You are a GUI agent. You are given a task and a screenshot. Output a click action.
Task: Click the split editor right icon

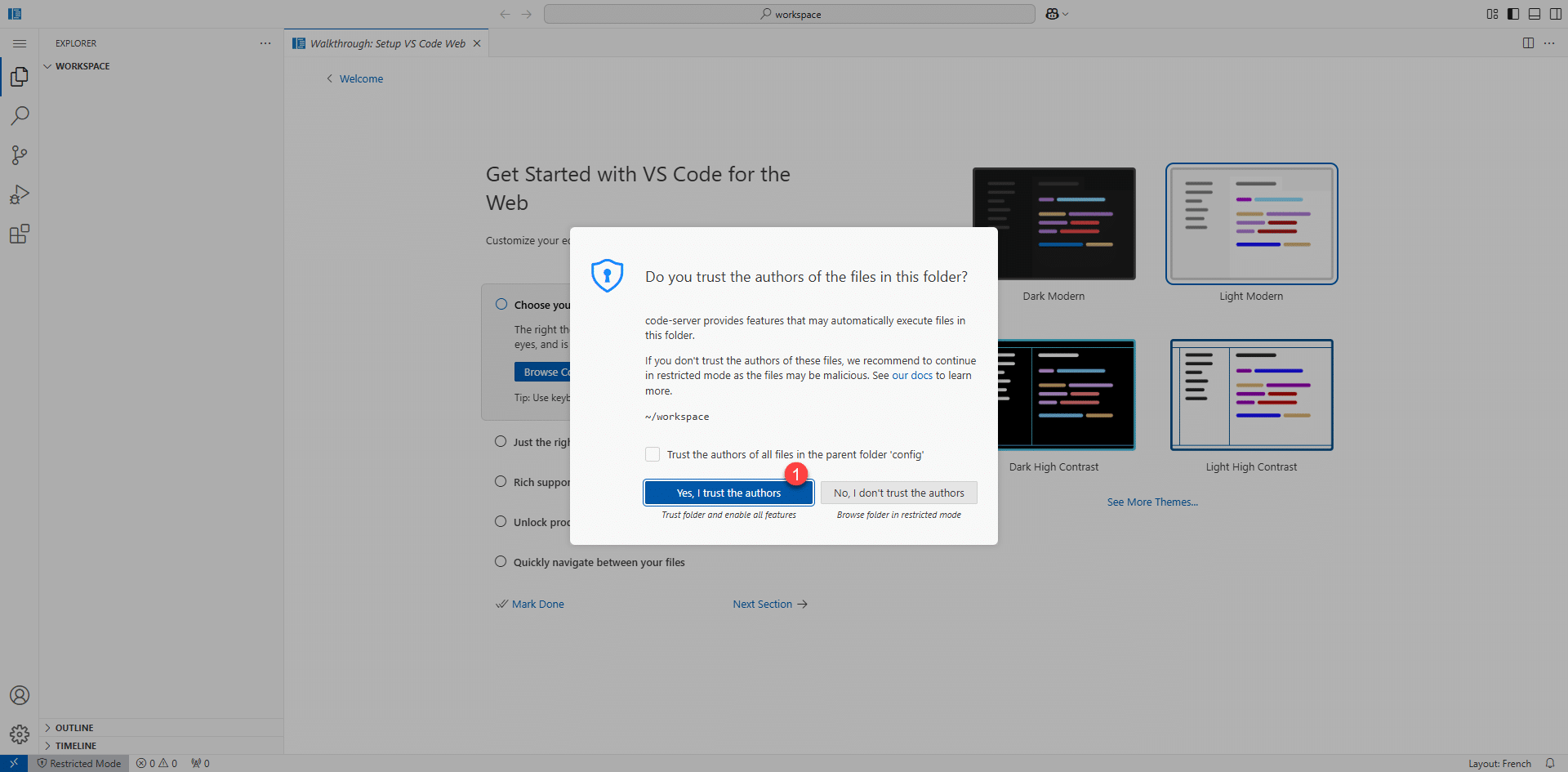tap(1528, 43)
